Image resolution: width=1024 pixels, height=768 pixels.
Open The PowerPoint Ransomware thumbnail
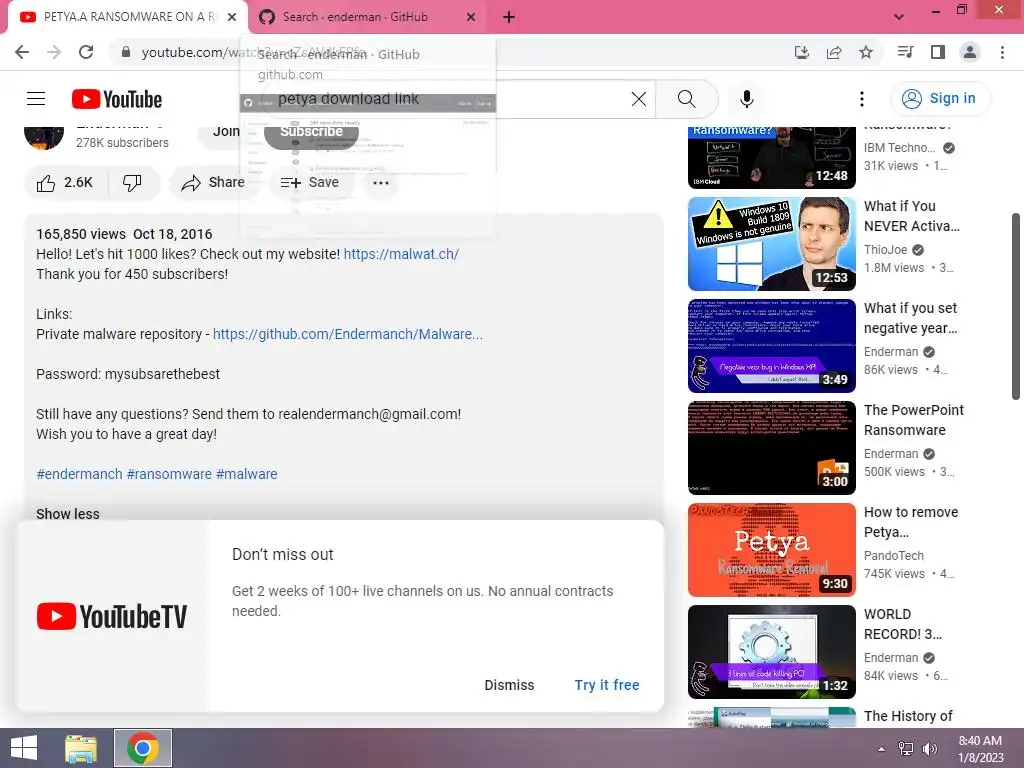[x=772, y=448]
